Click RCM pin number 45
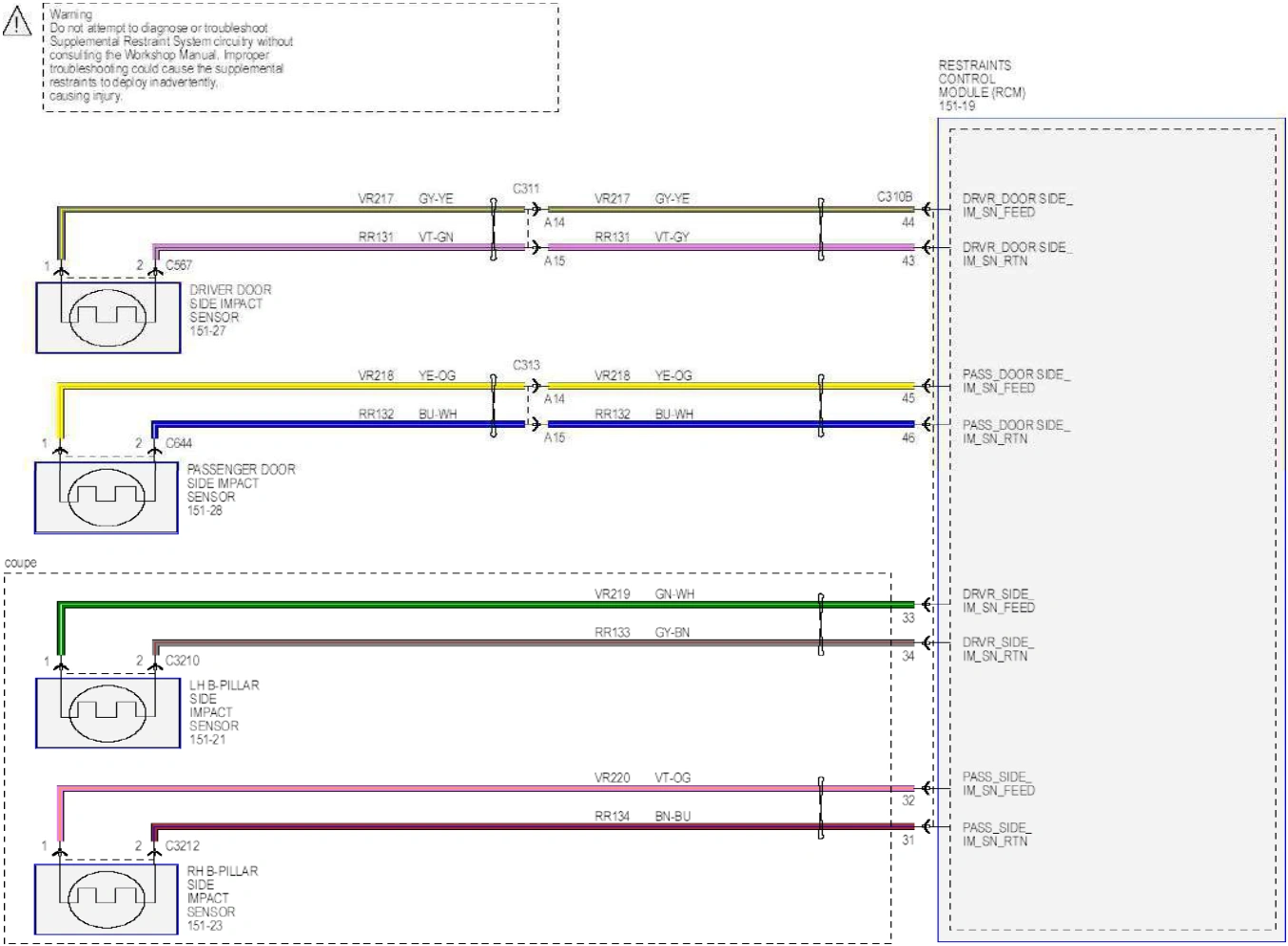The height and width of the screenshot is (946, 1288). tap(908, 399)
